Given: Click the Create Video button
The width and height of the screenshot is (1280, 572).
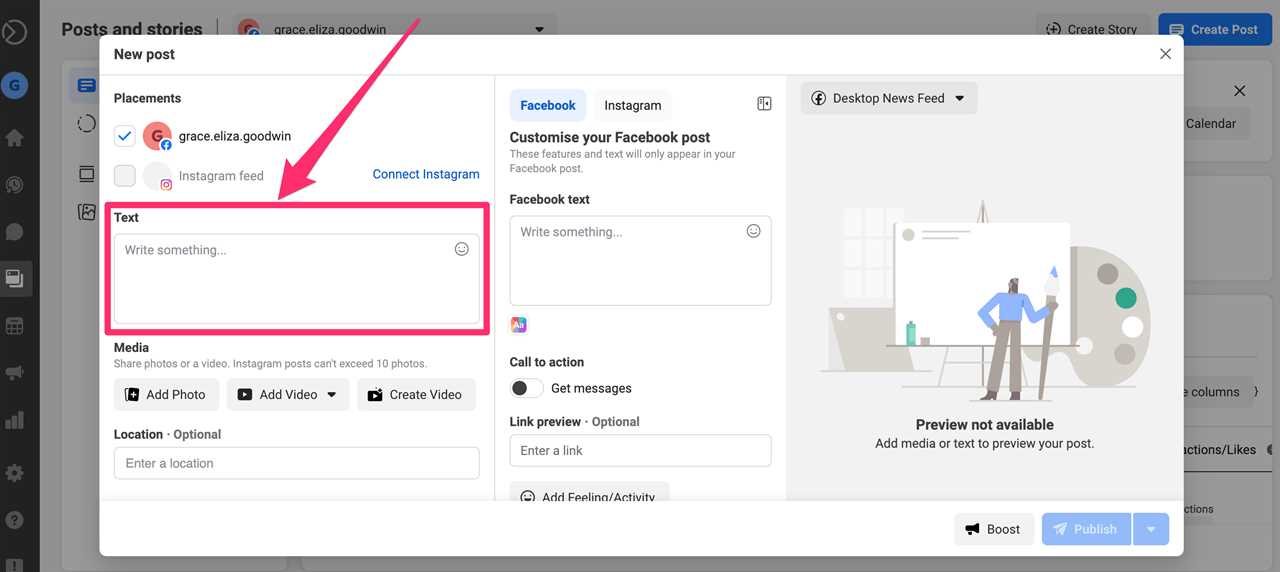Looking at the screenshot, I should (416, 394).
